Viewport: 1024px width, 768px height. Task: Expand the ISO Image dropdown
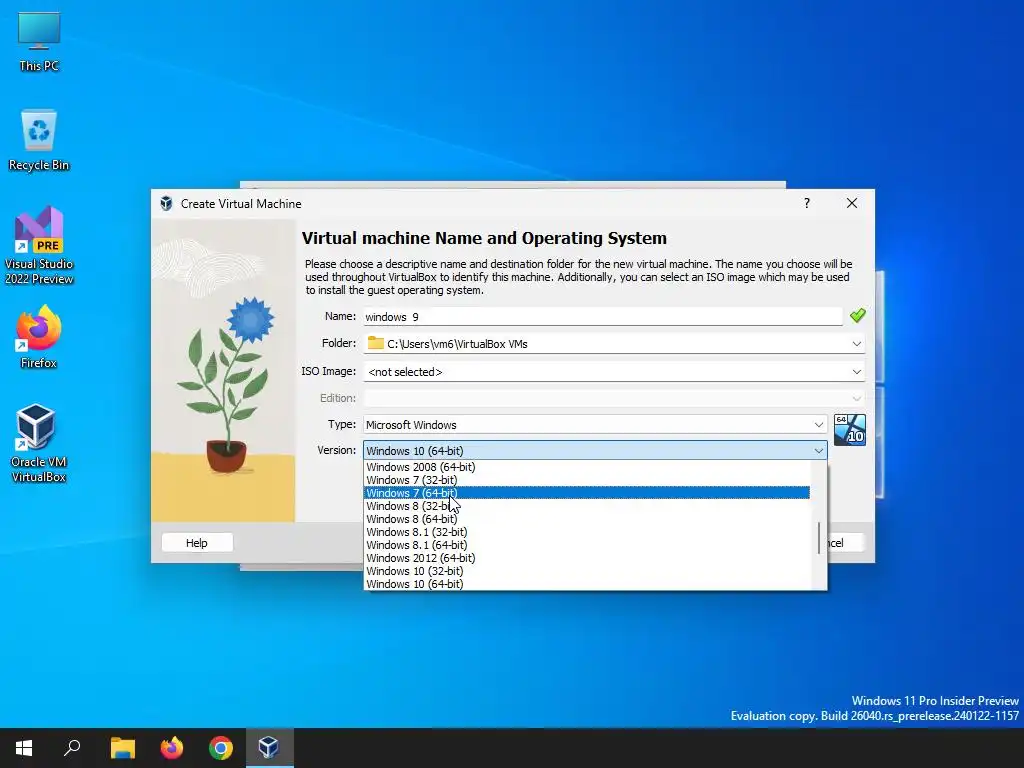pyautogui.click(x=856, y=372)
